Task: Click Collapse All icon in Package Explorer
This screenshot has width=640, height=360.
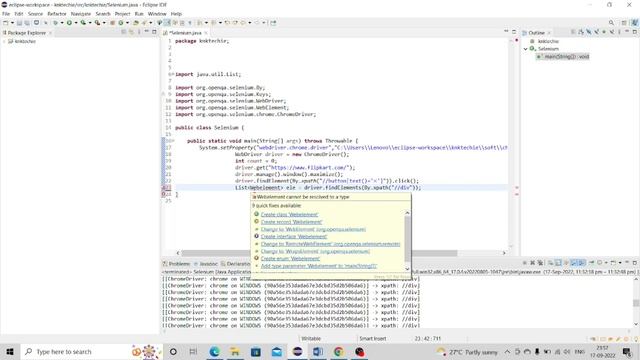Action: click(x=123, y=32)
